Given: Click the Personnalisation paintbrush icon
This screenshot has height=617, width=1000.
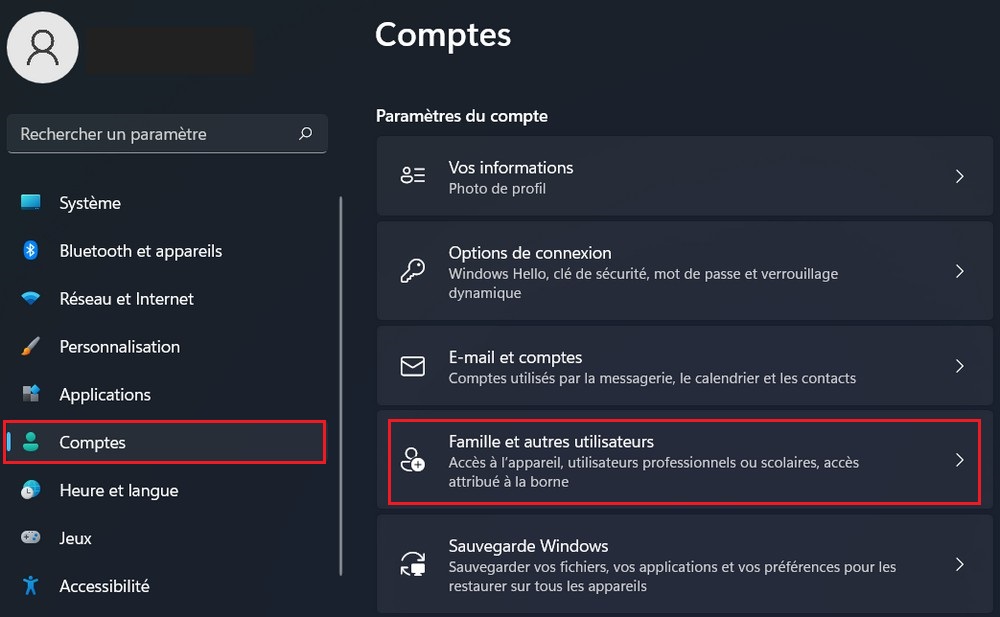Looking at the screenshot, I should point(31,347).
